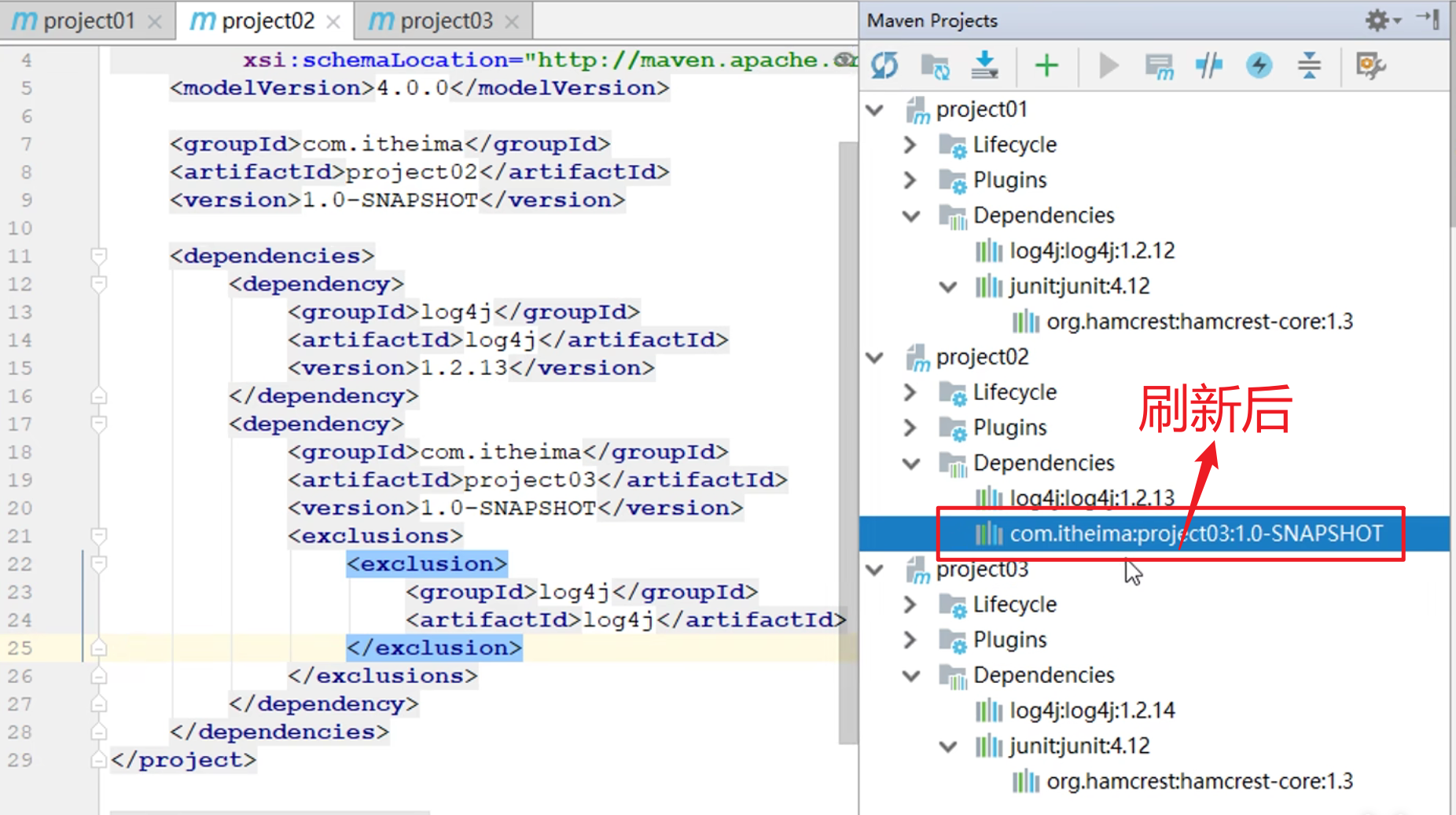The width and height of the screenshot is (1456, 815).
Task: Collapse Dependencies under project01
Action: click(911, 216)
